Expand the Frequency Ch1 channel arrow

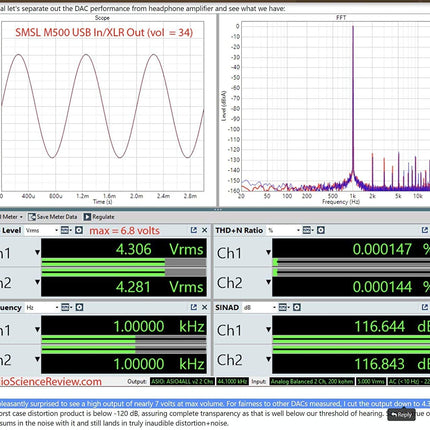pos(37,330)
